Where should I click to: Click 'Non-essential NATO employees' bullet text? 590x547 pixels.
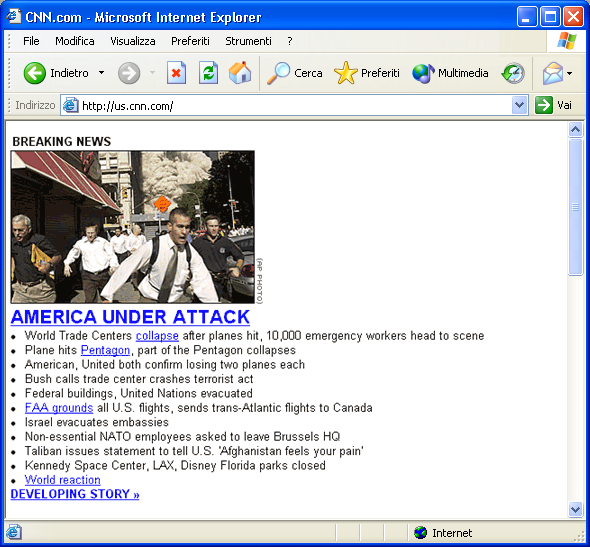click(182, 436)
